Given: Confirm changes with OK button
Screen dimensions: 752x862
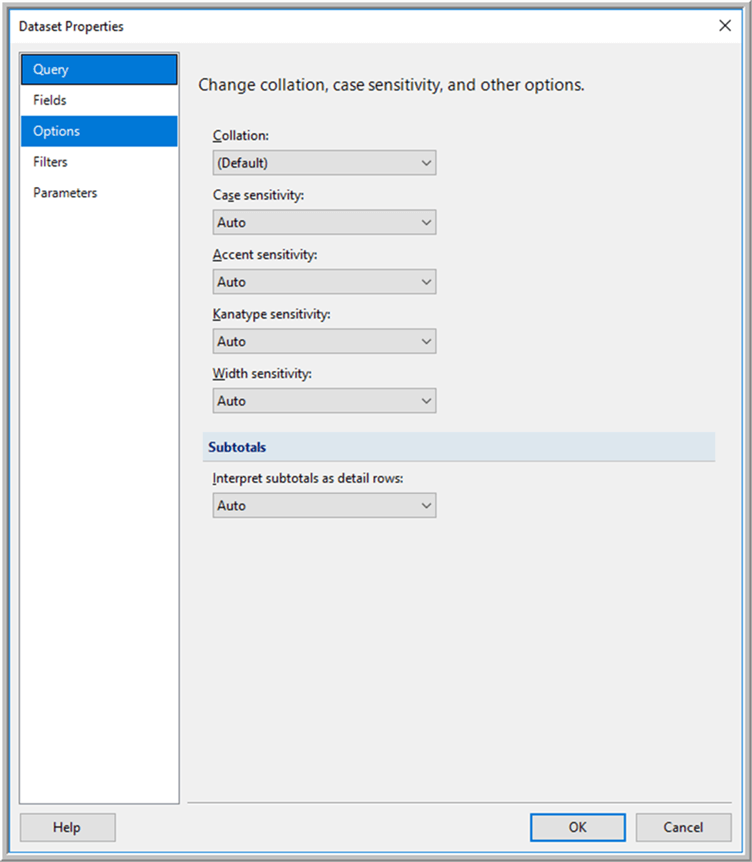Looking at the screenshot, I should click(578, 827).
